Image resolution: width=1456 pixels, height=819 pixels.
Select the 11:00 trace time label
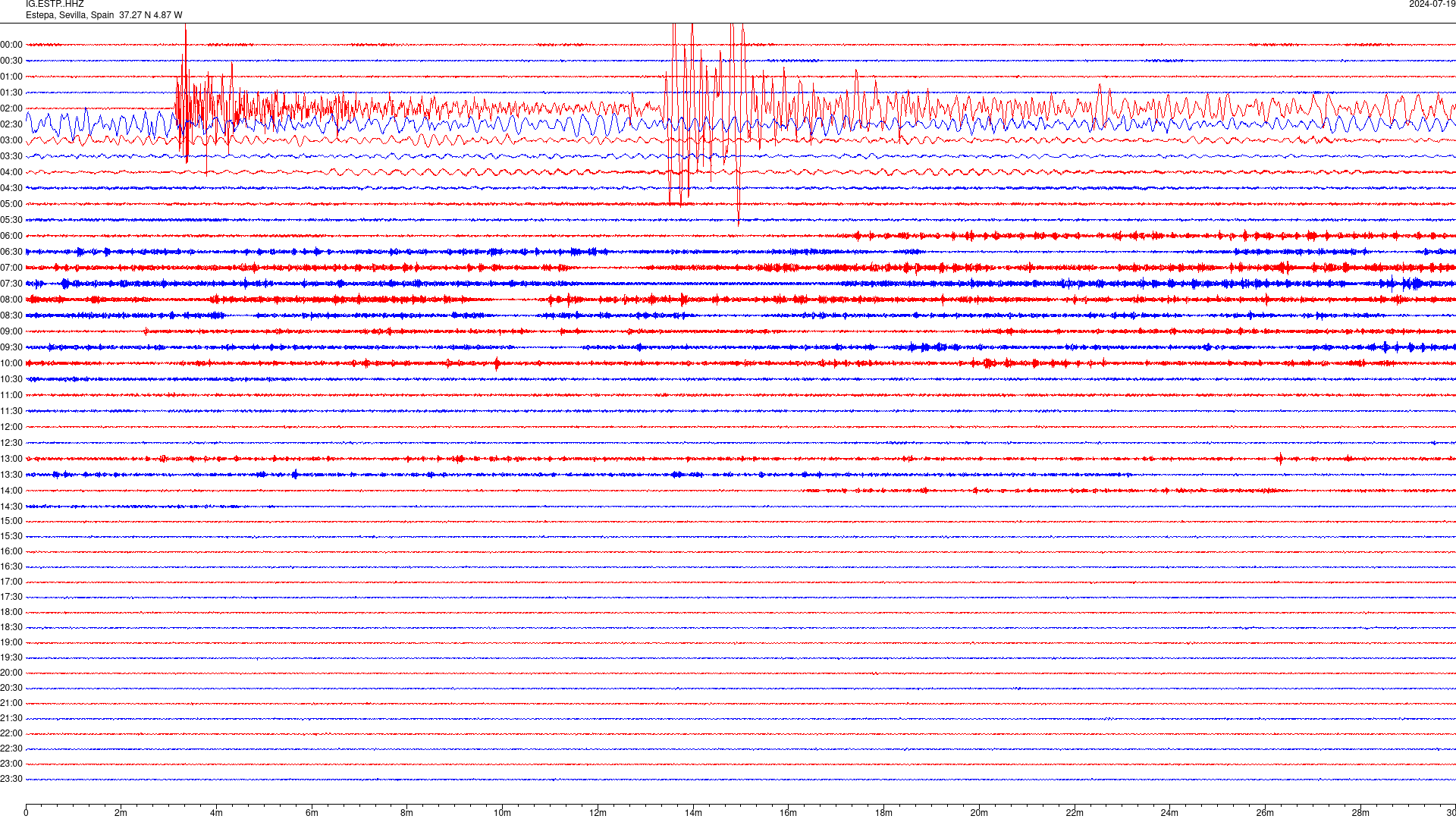tap(11, 395)
